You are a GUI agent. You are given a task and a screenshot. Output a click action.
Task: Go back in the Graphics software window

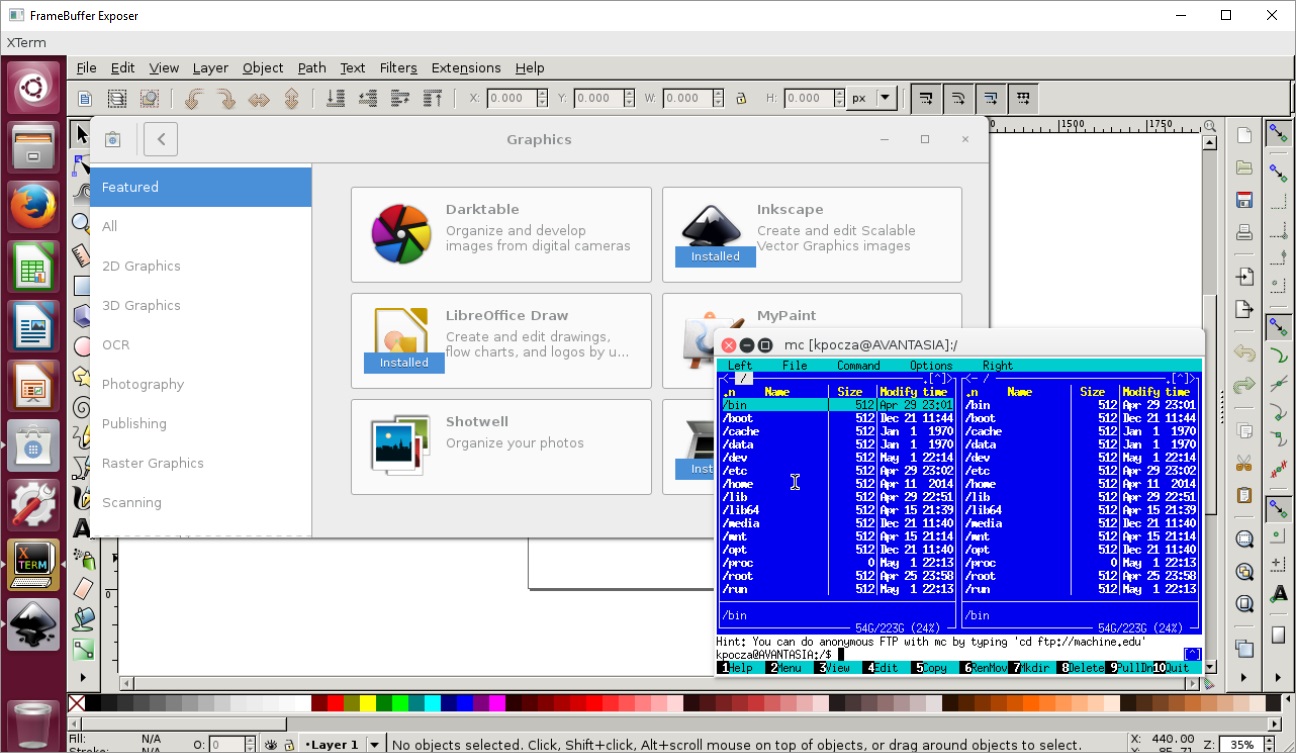click(161, 139)
